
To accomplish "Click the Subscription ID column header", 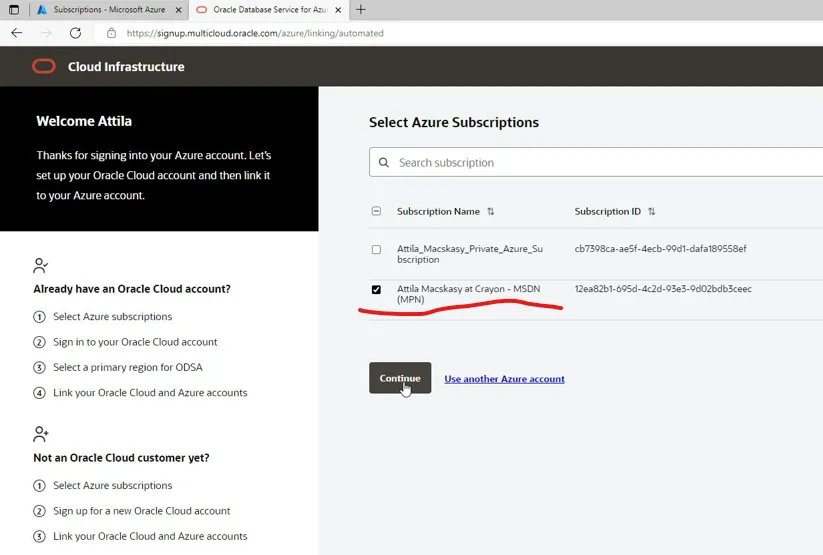I will (607, 211).
